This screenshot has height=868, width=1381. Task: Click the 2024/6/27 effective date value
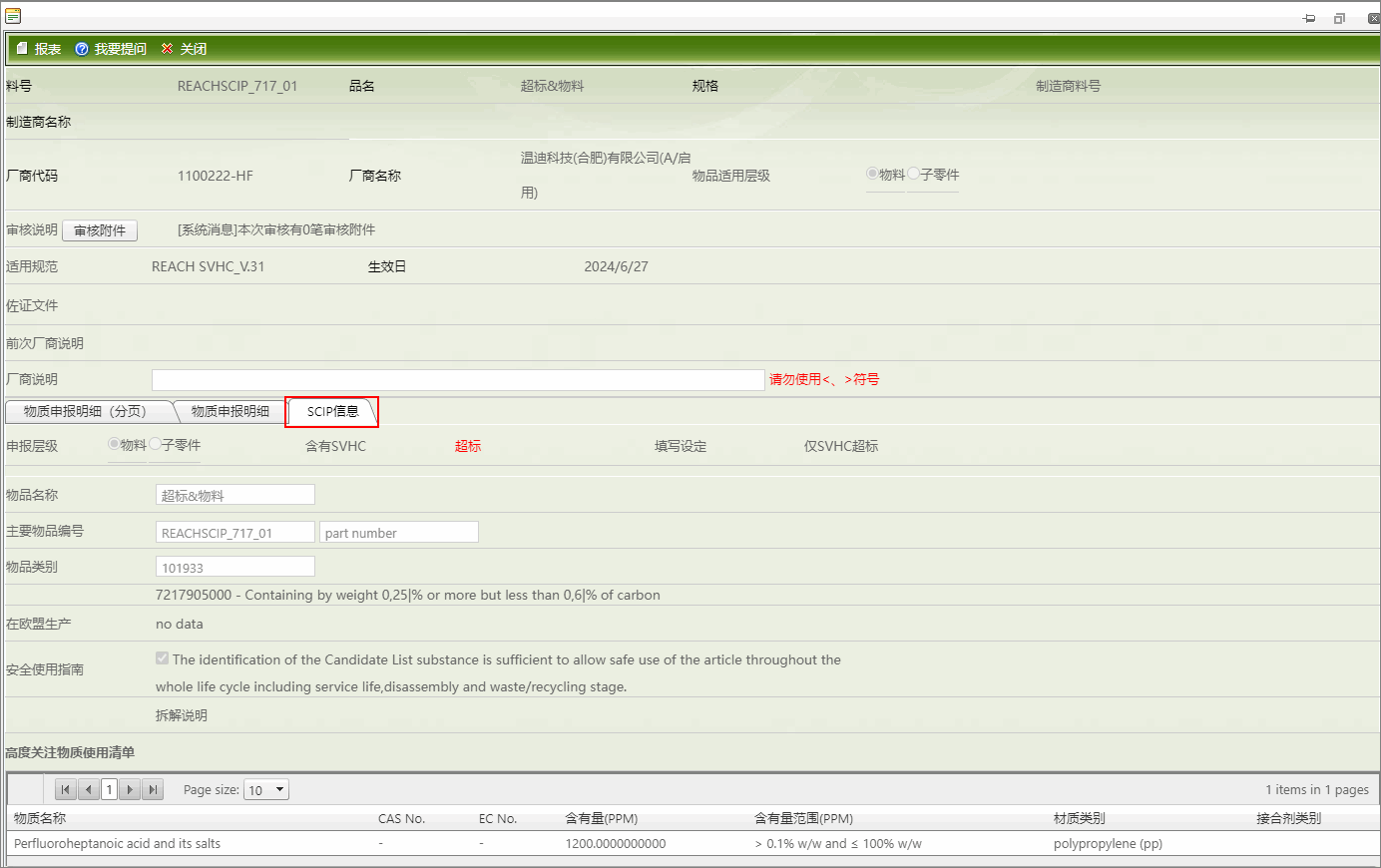(617, 266)
